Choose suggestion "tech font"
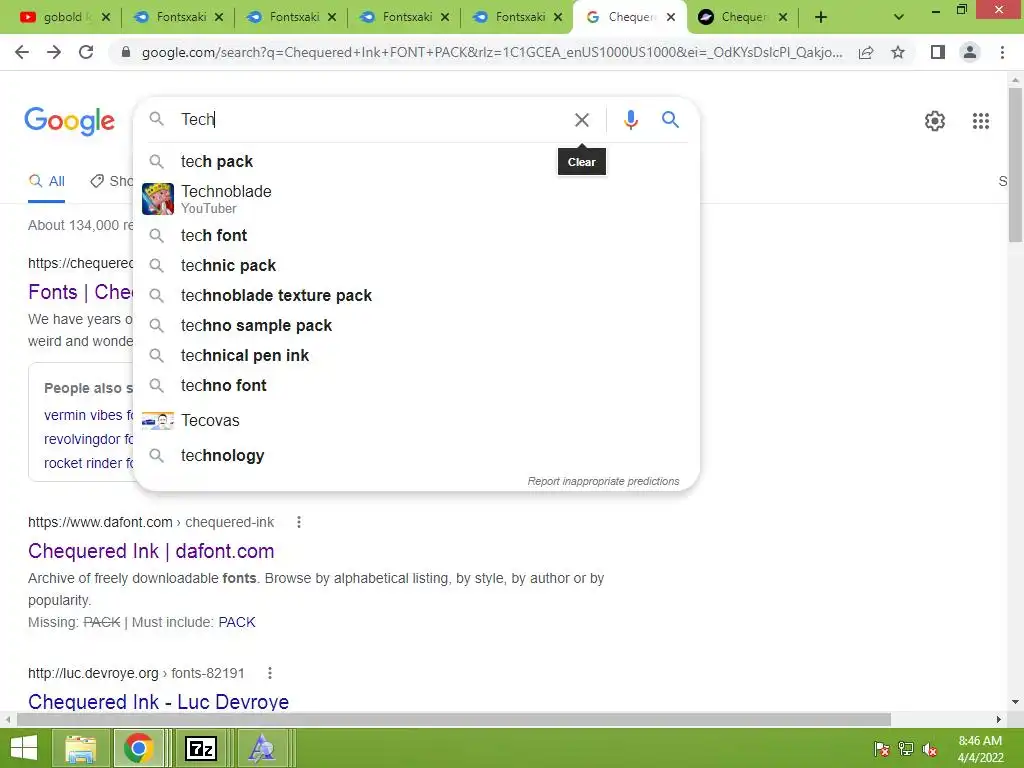Viewport: 1024px width, 768px height. click(x=416, y=235)
